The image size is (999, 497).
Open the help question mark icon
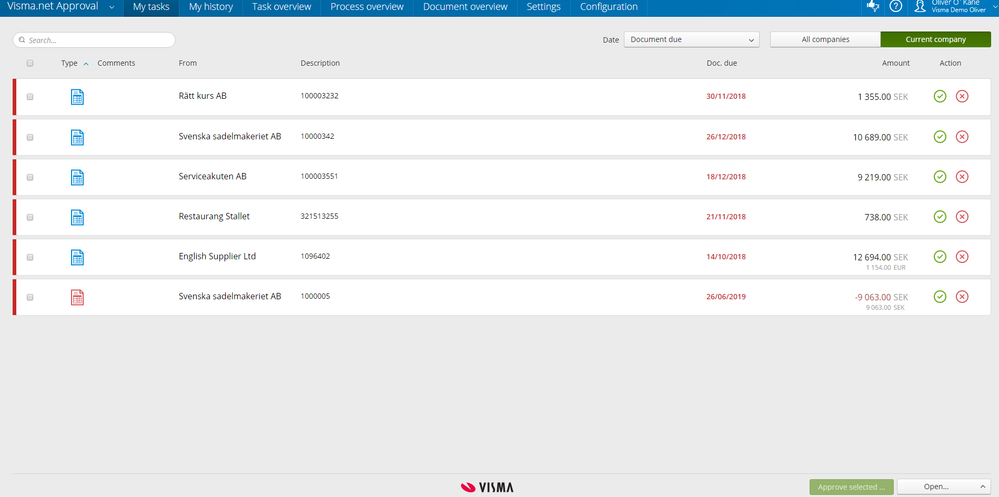coord(896,6)
